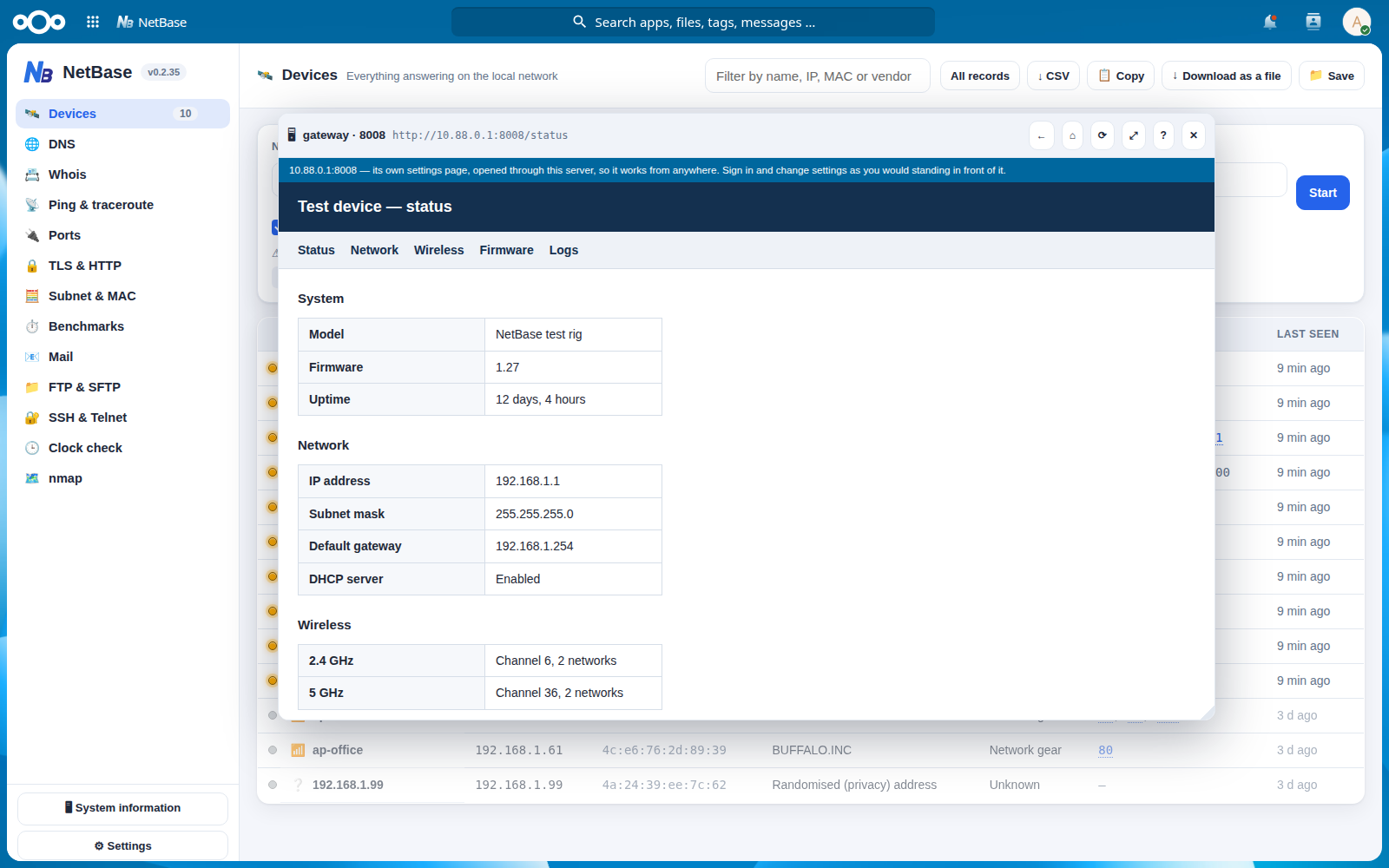Open Ping & traceroute

(x=122, y=205)
